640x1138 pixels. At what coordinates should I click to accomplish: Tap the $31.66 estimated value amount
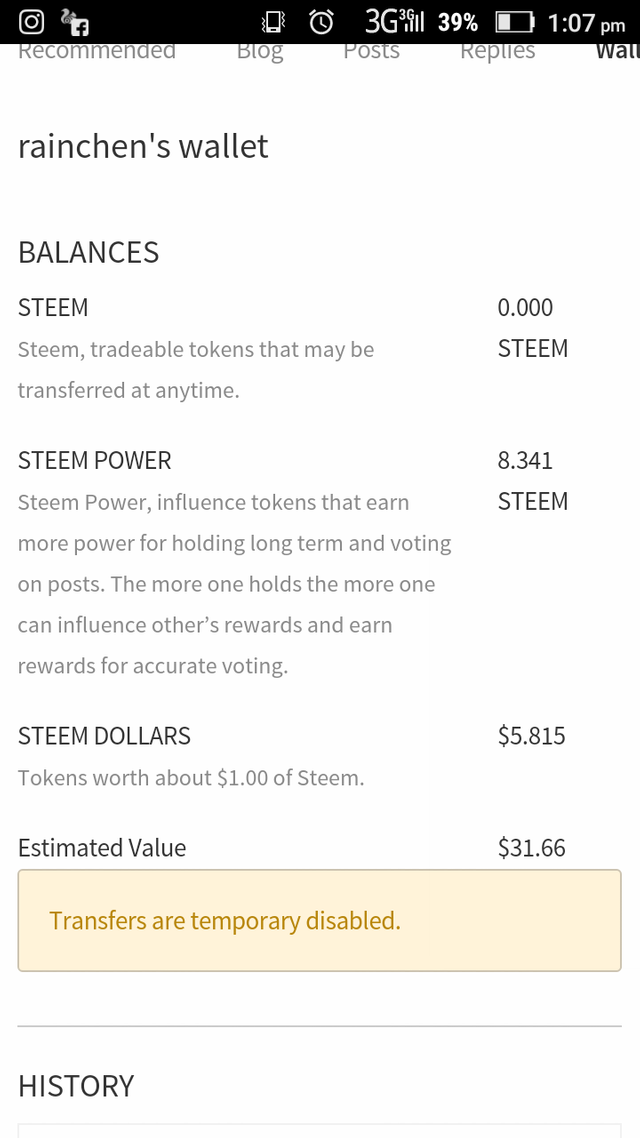click(531, 848)
